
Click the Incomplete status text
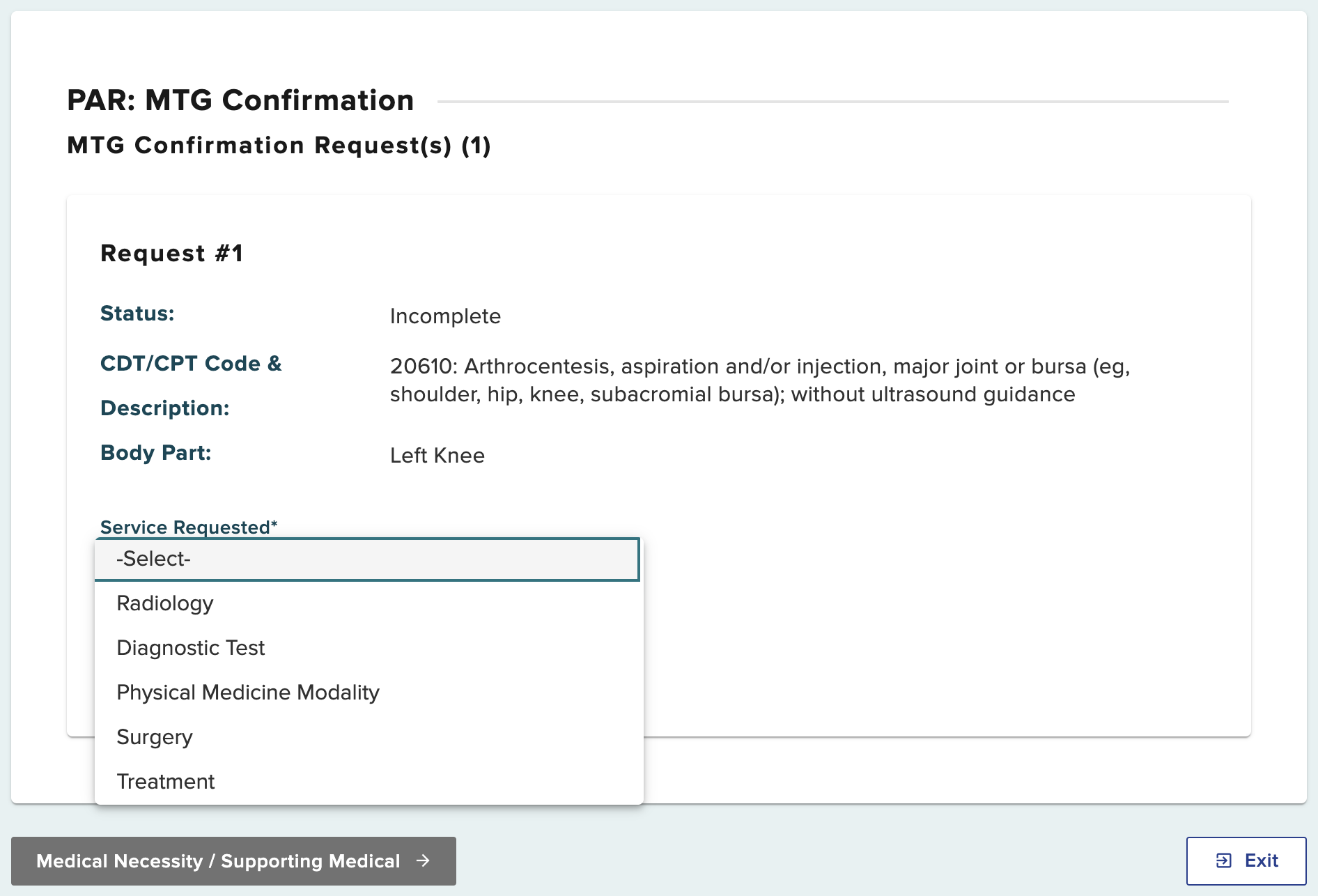[445, 316]
